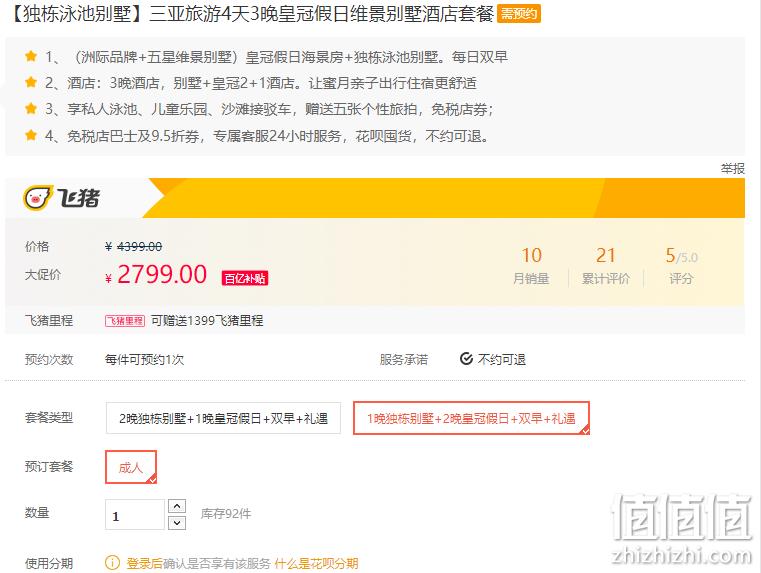Image resolution: width=761 pixels, height=573 pixels.
Task: Click the 需预约 orange badge
Action: pyautogui.click(x=519, y=14)
